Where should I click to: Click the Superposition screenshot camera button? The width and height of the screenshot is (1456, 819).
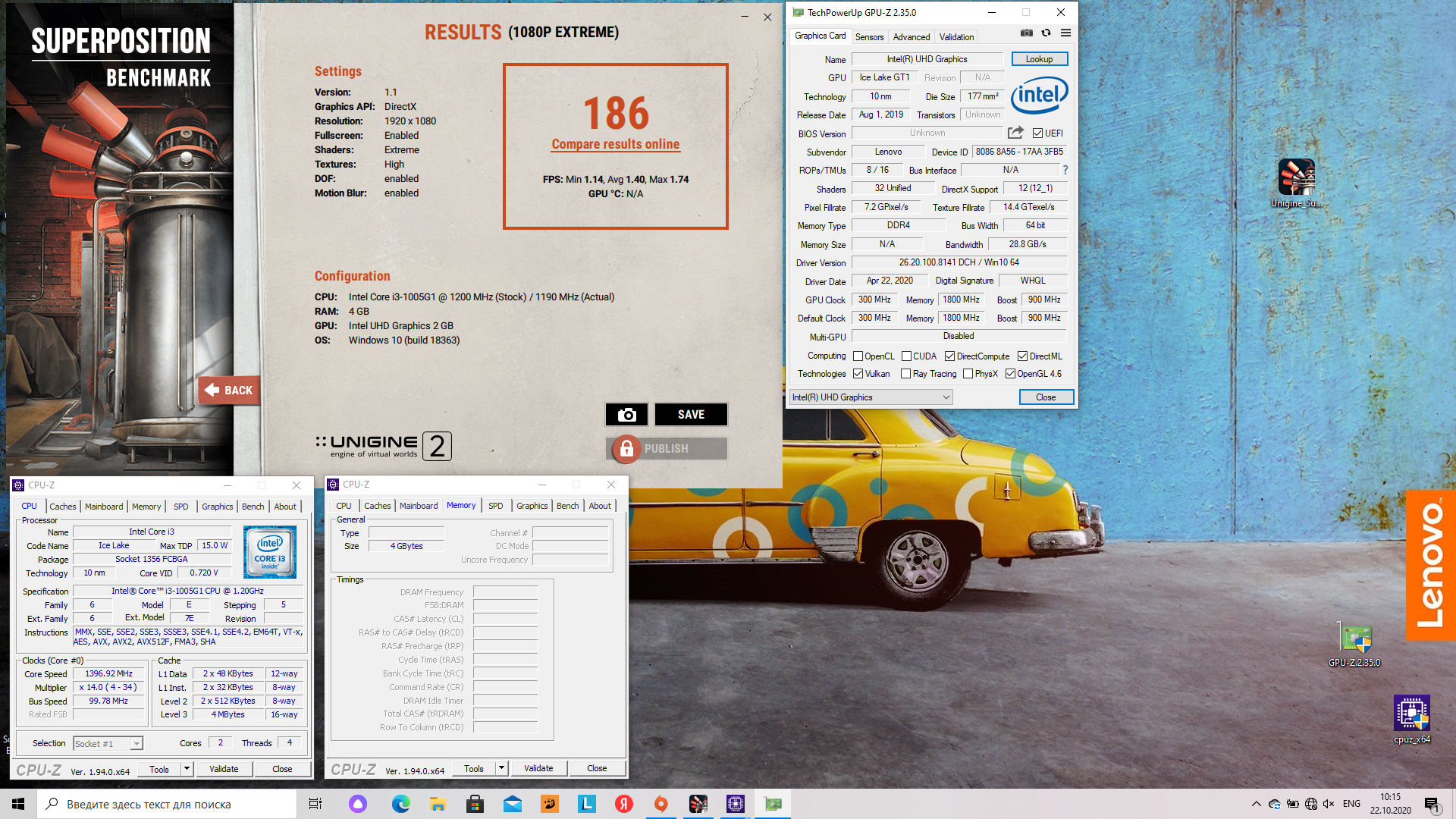(x=626, y=414)
